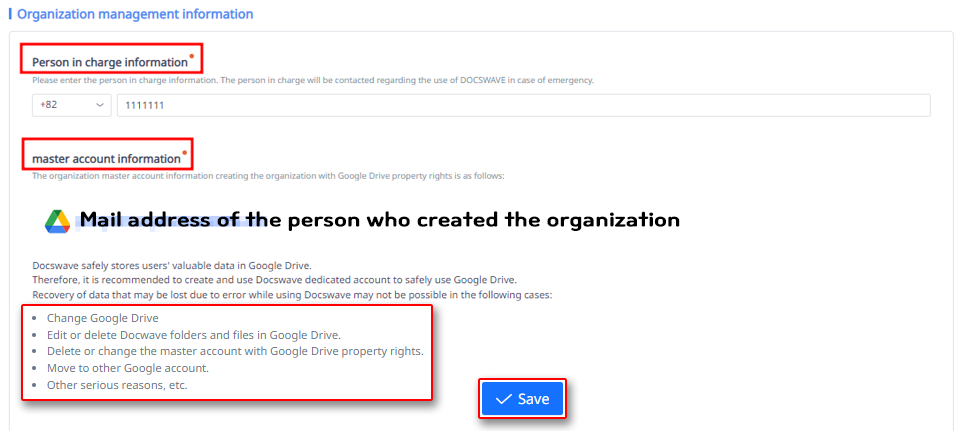The image size is (960, 431).
Task: Open the +82 country code dropdown
Action: point(73,105)
